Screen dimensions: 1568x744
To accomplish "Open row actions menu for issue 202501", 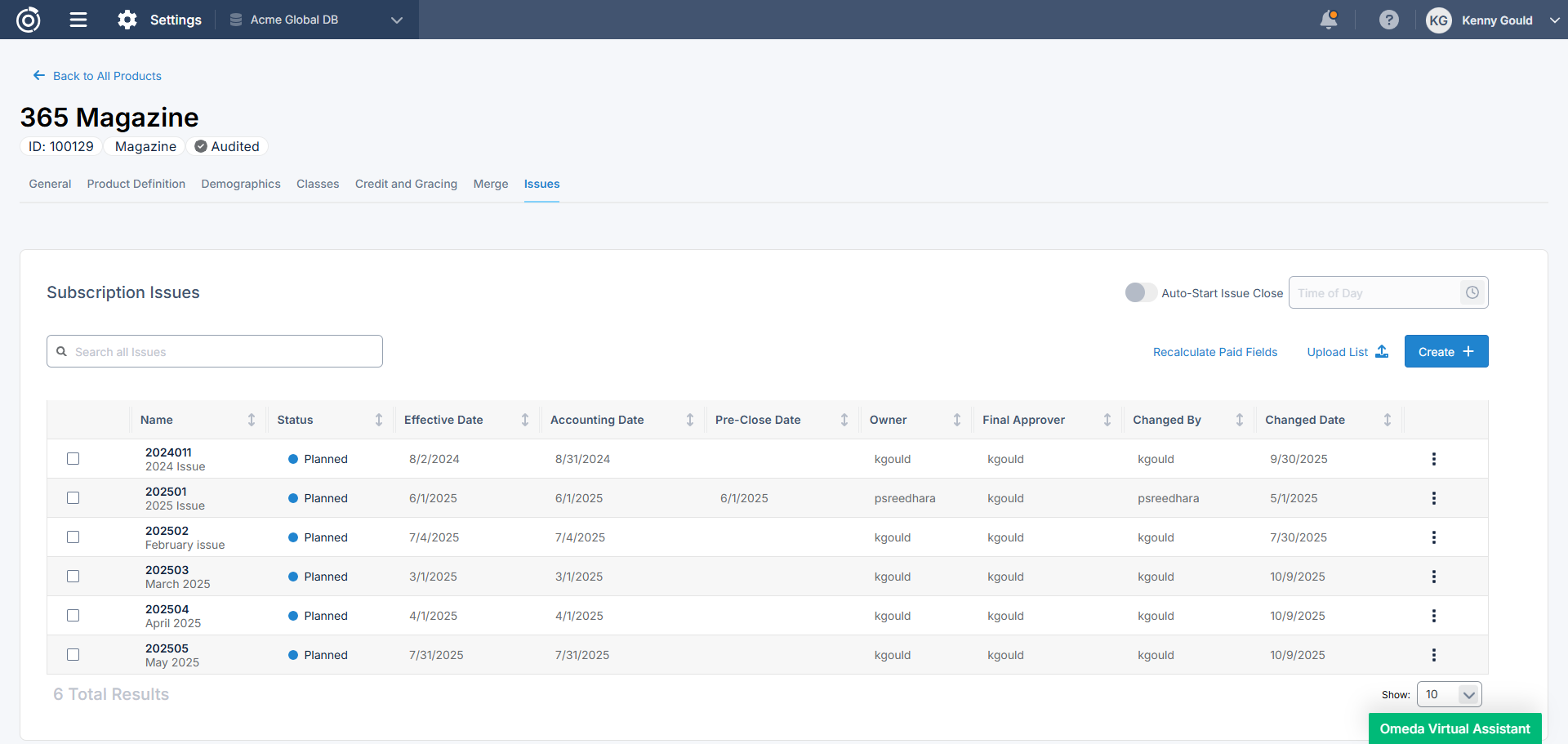I will pyautogui.click(x=1433, y=498).
